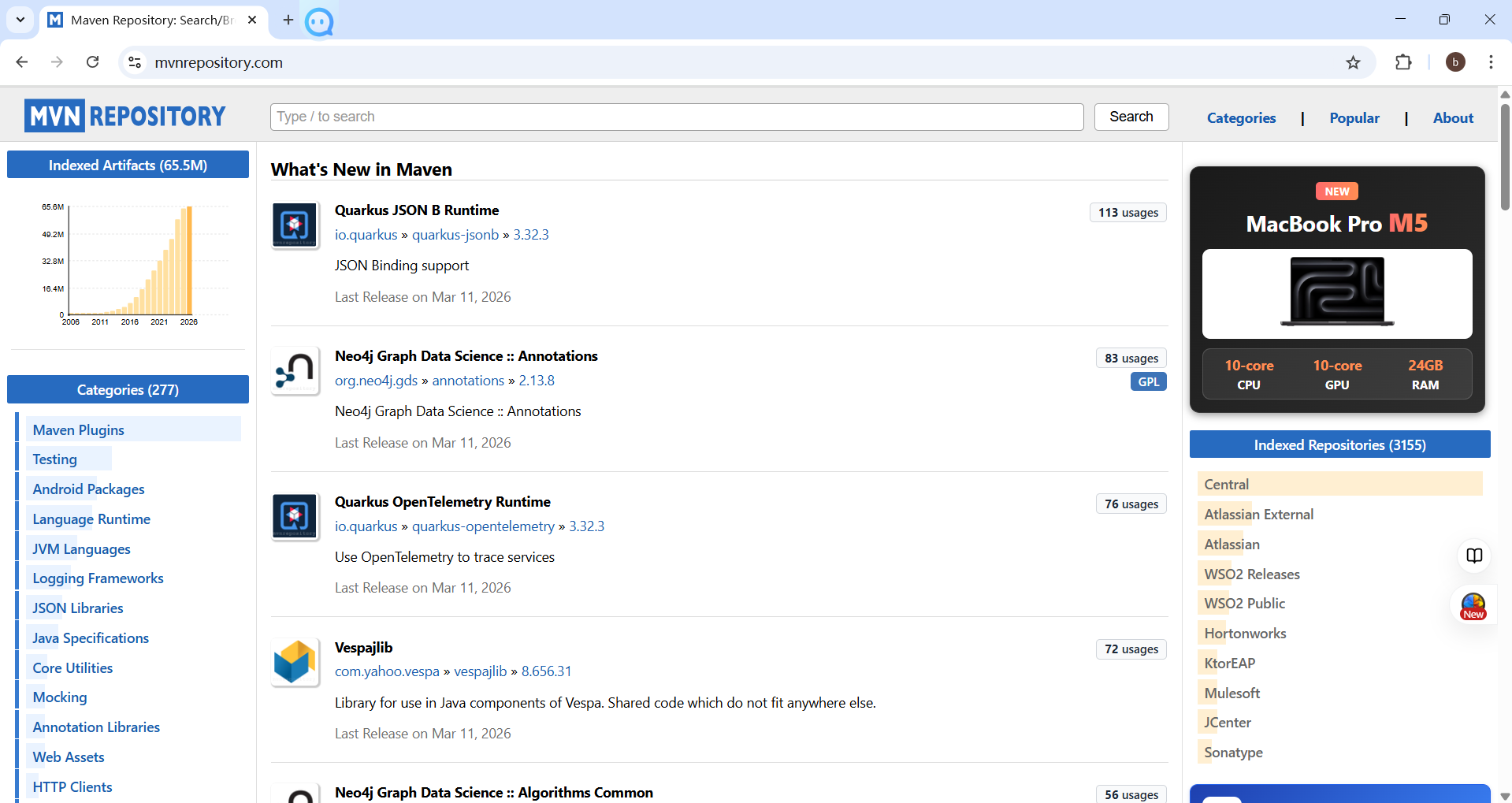The image size is (1512, 803).
Task: Focus the 'Type / to search' field
Action: coord(677,117)
